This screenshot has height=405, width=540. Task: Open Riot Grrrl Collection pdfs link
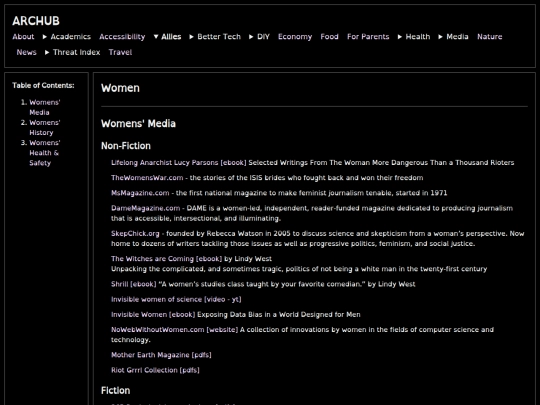coord(155,370)
